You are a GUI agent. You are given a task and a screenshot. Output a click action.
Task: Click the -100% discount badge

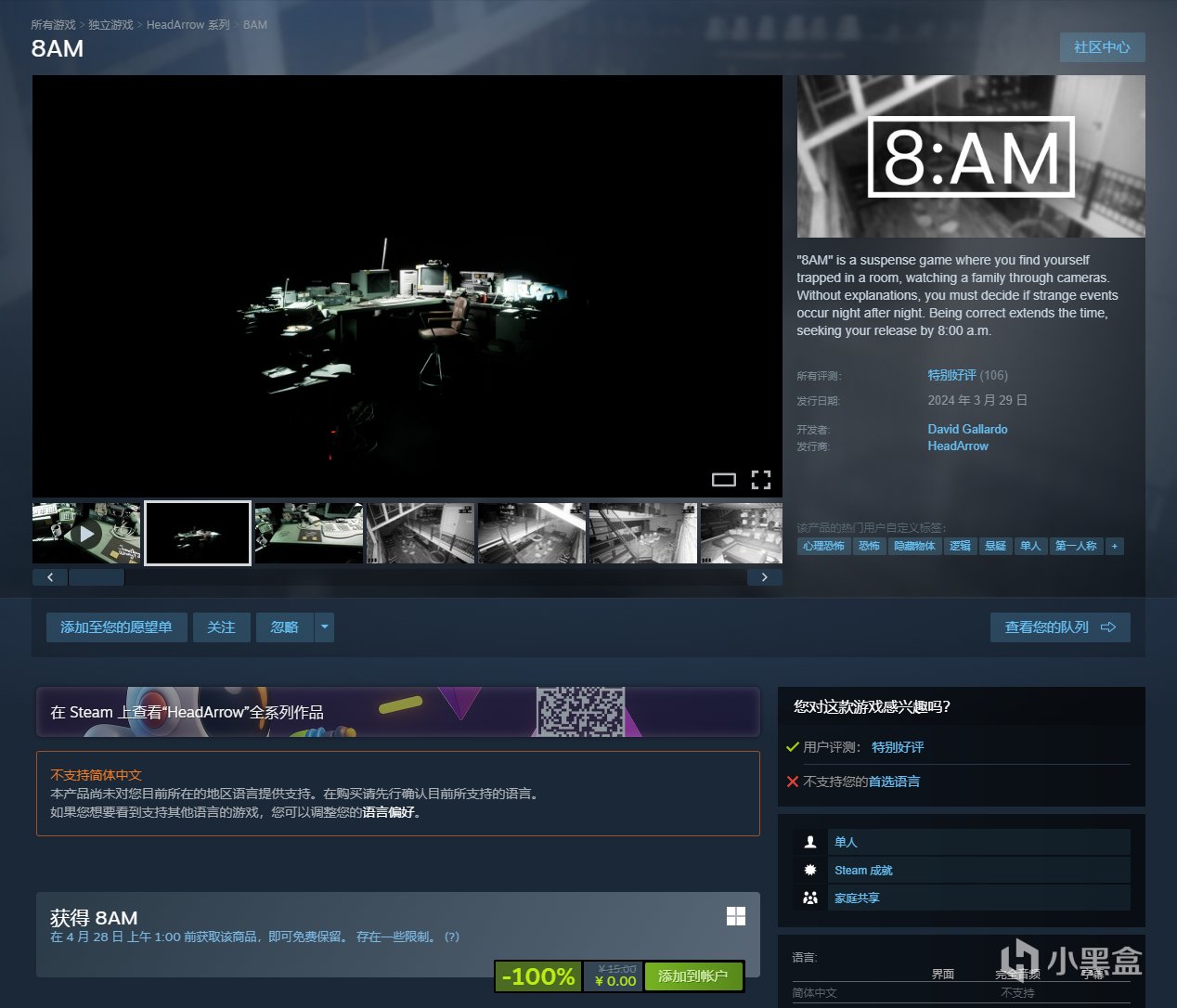tap(538, 976)
